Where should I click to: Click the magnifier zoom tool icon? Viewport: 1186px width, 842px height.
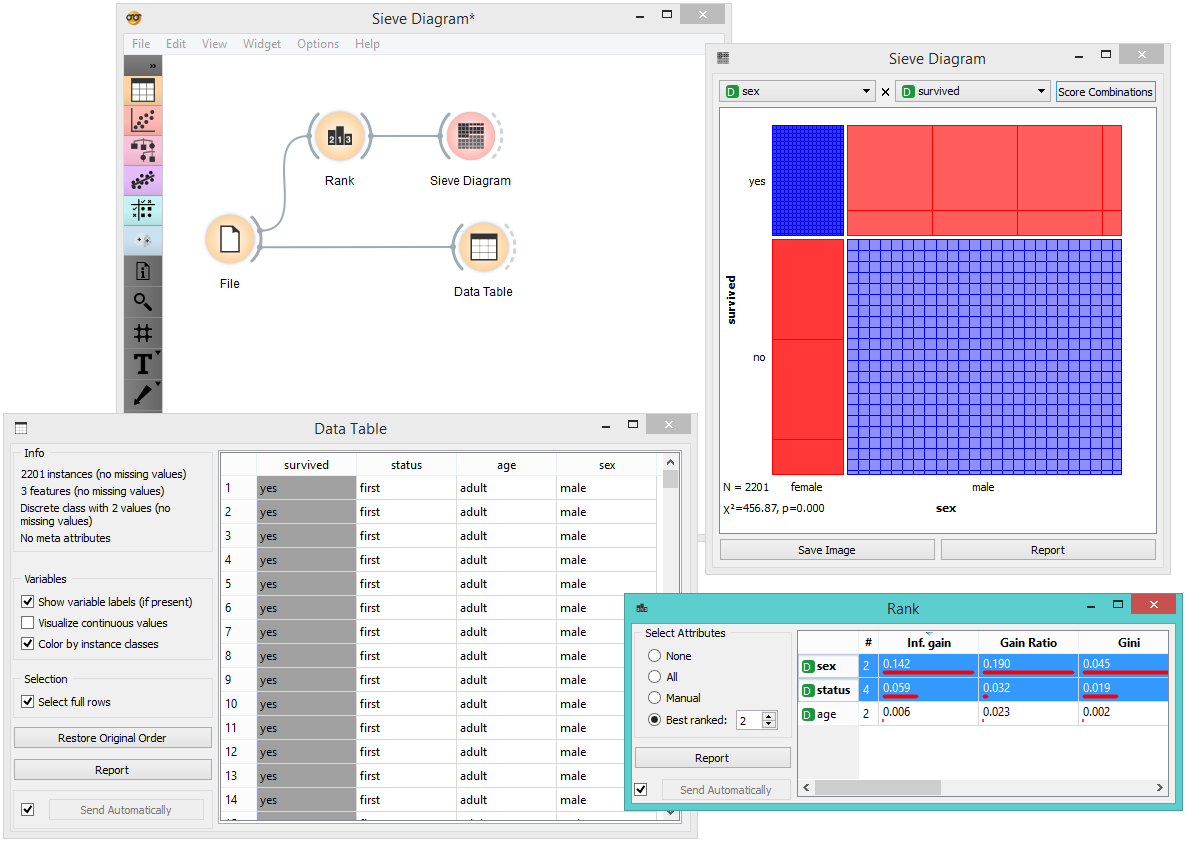[143, 302]
